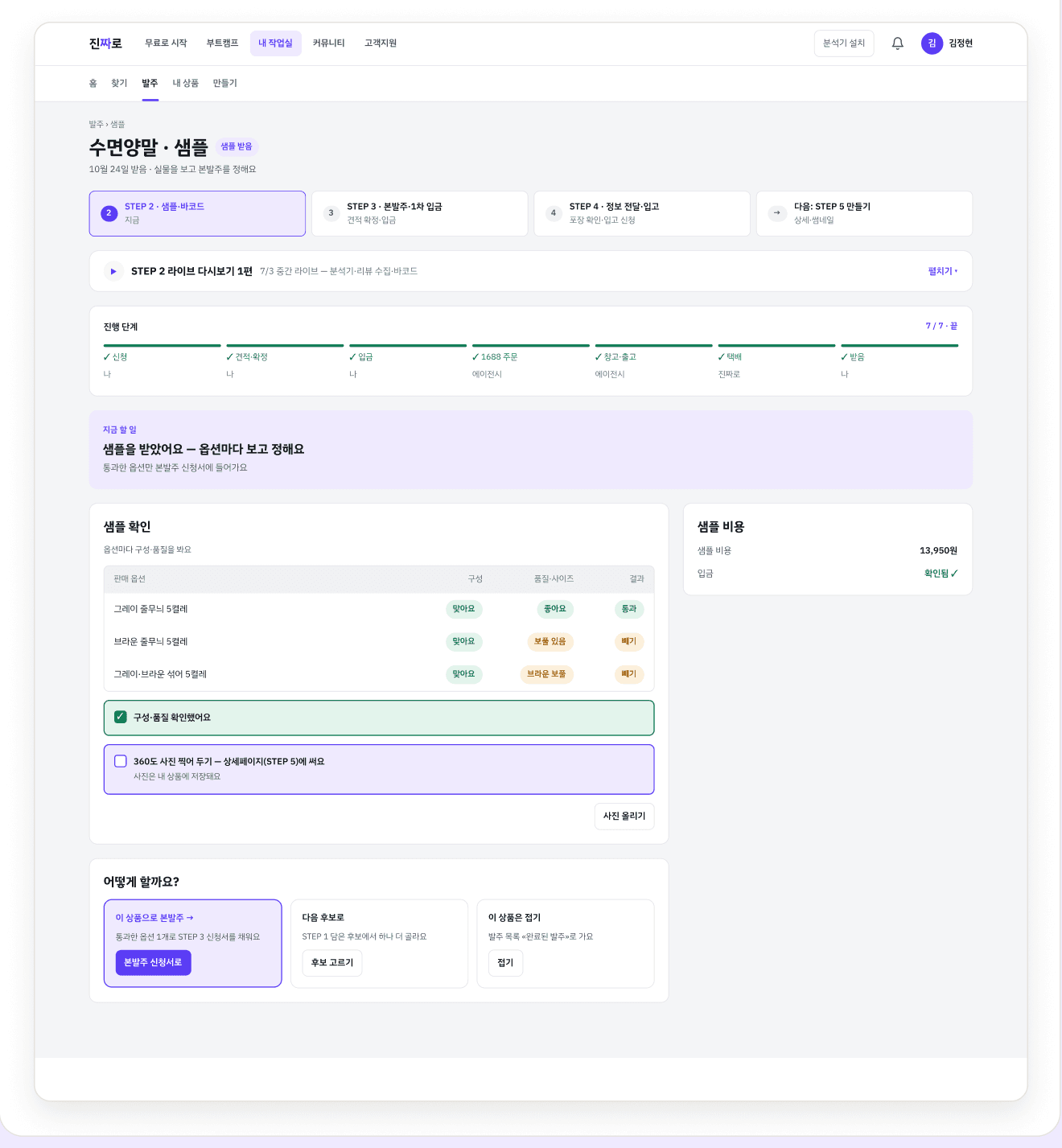The width and height of the screenshot is (1062, 1148).
Task: Check the 360도 사진 찍어 두기 checkbox
Action: (121, 761)
